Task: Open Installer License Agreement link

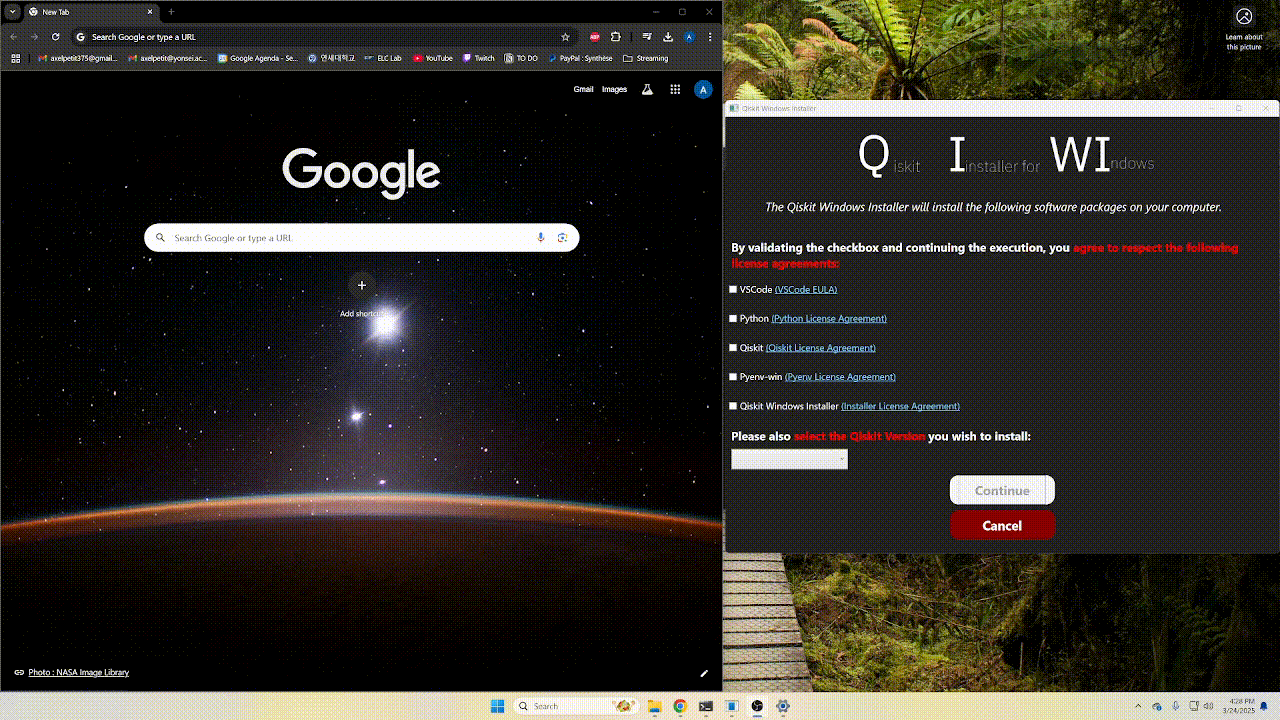Action: click(900, 407)
